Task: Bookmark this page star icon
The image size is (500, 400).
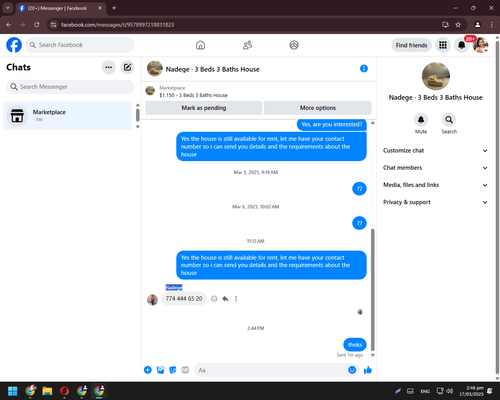Action: click(x=458, y=25)
